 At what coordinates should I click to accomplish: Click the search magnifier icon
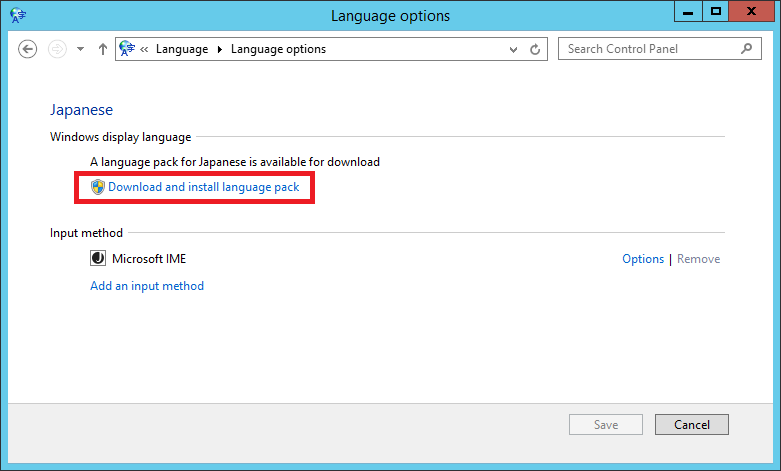tap(746, 49)
